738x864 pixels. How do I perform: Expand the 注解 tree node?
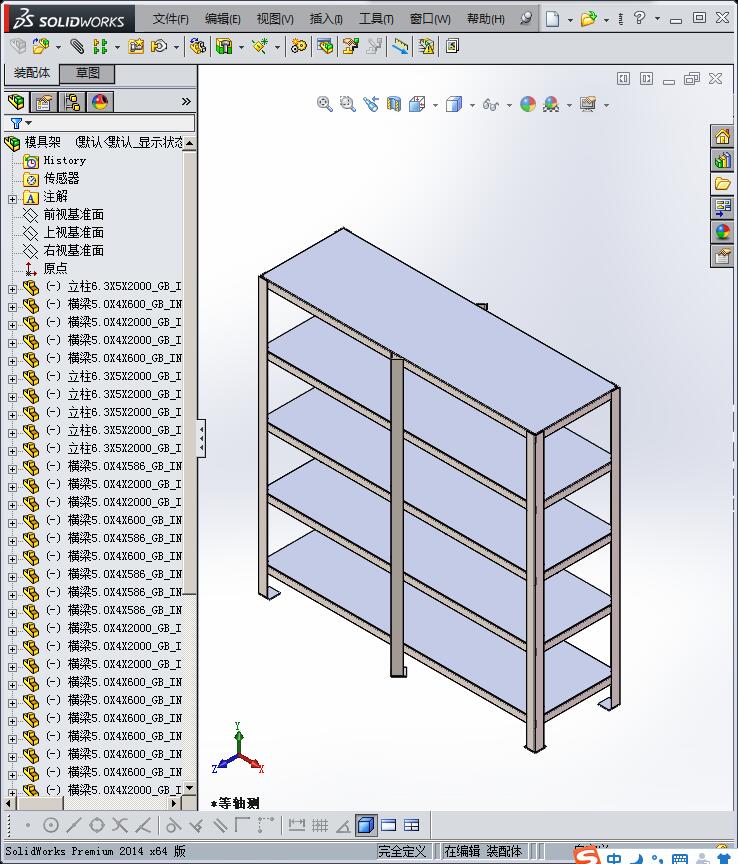coord(13,199)
